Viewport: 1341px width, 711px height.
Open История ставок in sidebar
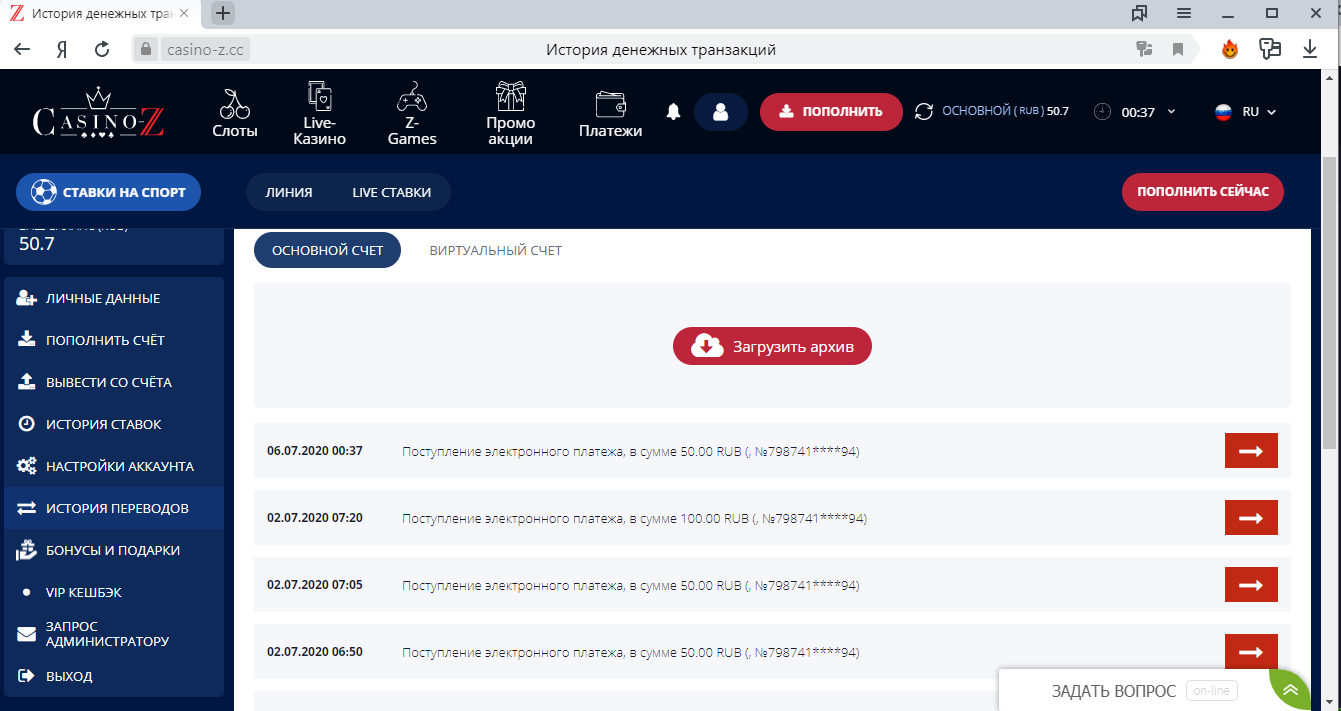[x=103, y=424]
